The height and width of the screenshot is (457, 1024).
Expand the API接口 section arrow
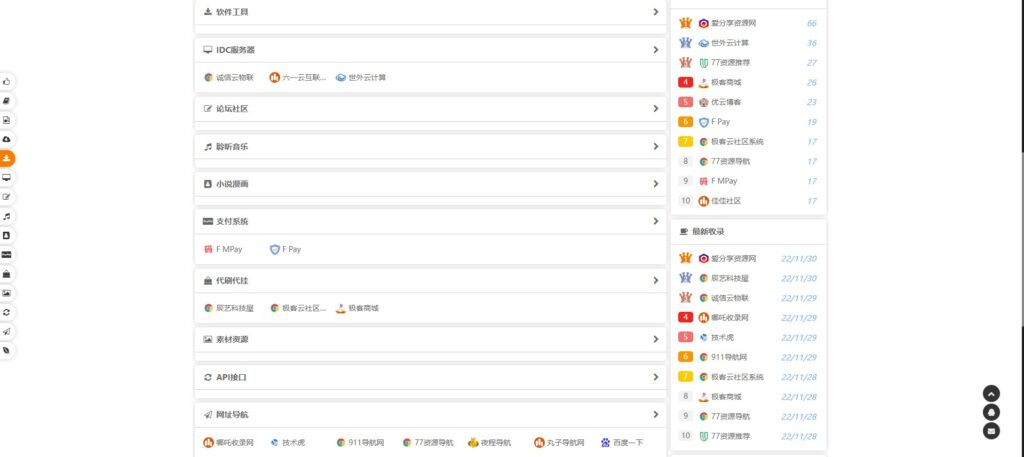655,377
